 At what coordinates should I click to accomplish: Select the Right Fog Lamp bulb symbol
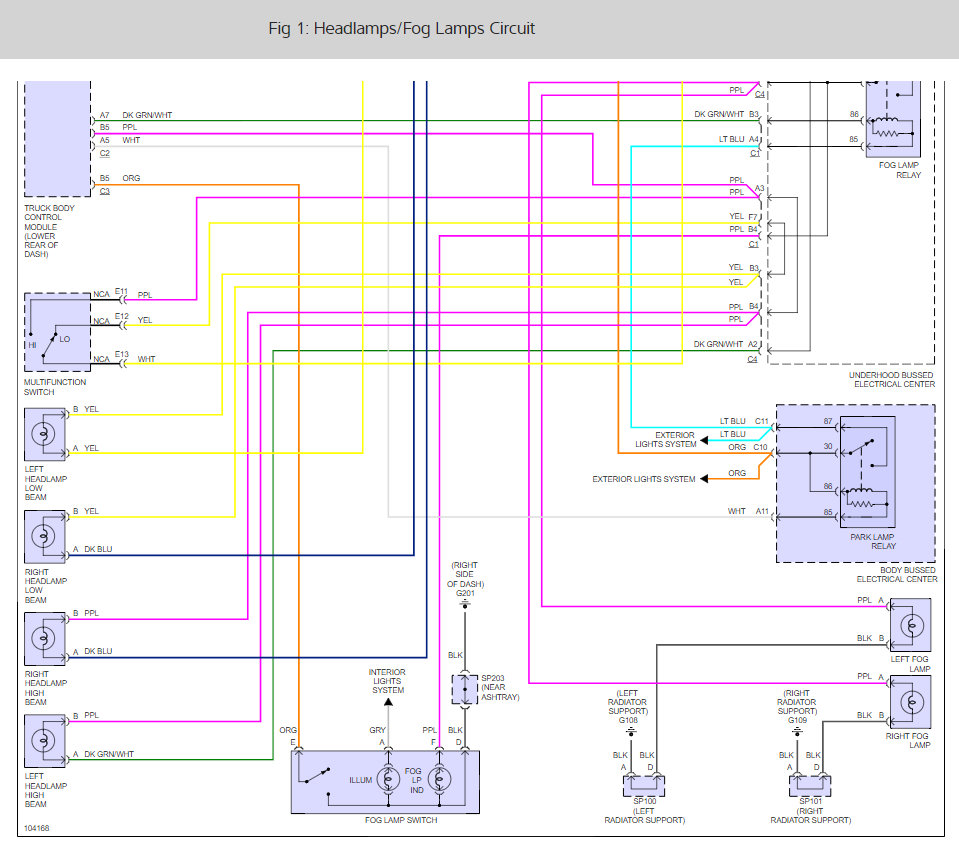click(x=911, y=702)
